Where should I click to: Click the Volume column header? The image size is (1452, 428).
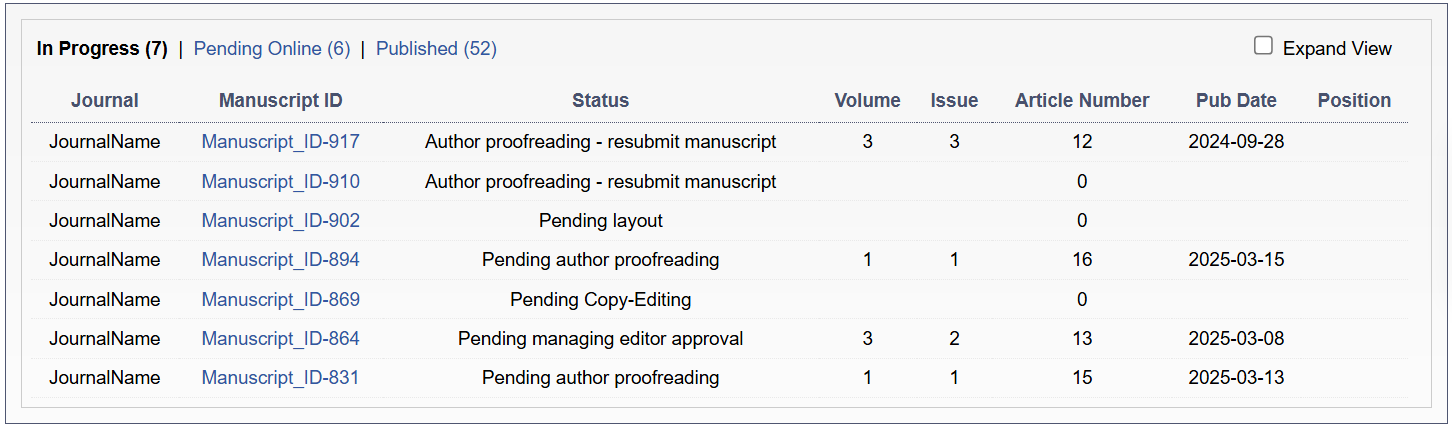(x=867, y=100)
